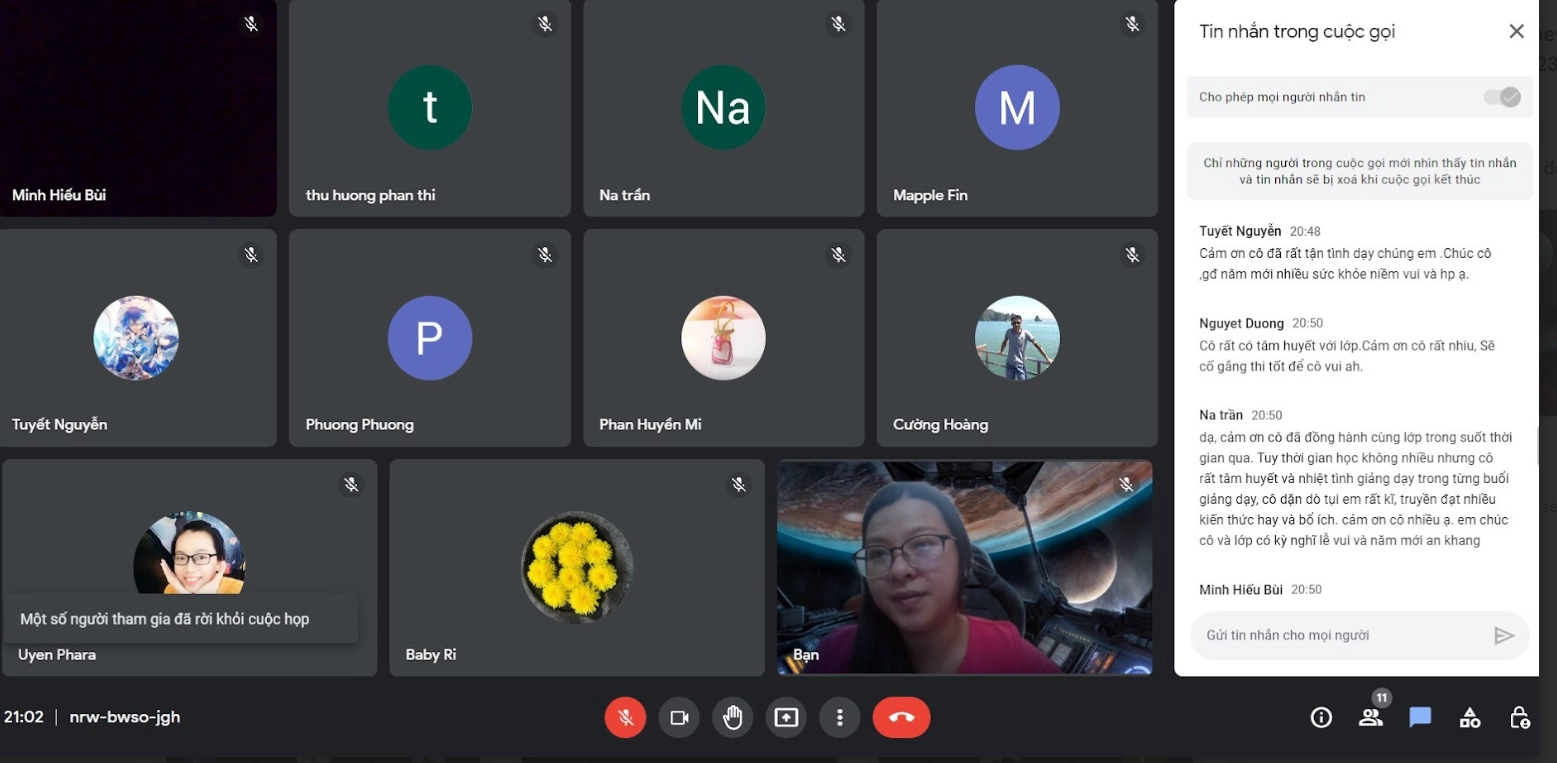Raise hand using the hand icon

click(x=733, y=717)
